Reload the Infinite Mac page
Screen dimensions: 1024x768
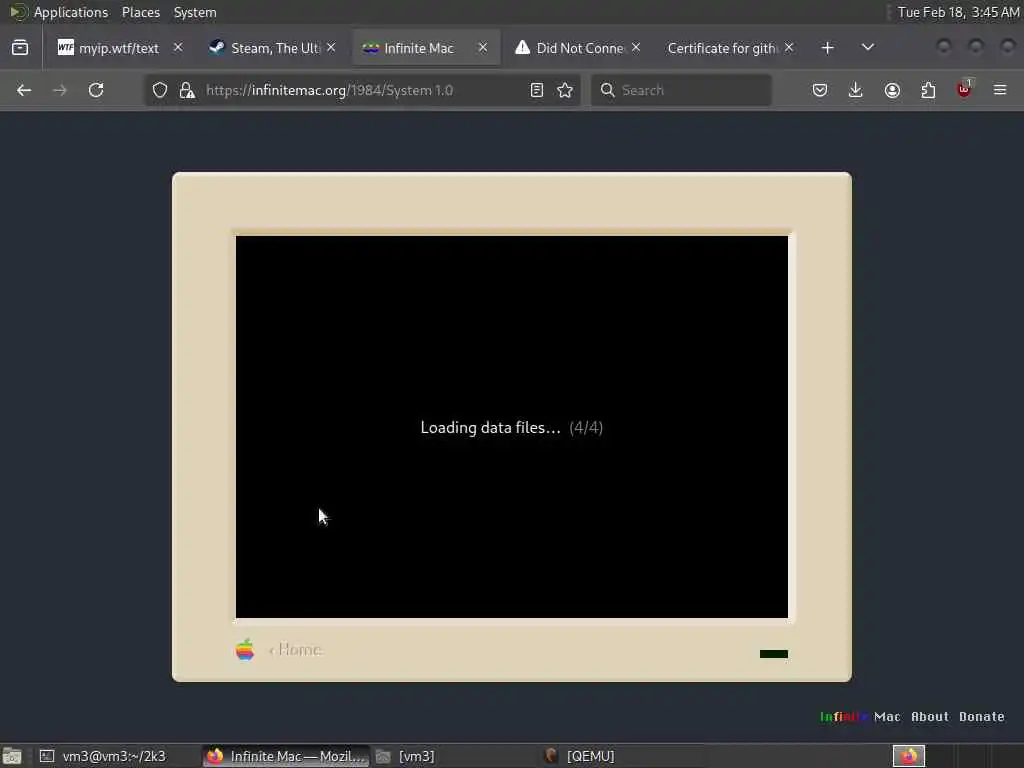pos(96,90)
